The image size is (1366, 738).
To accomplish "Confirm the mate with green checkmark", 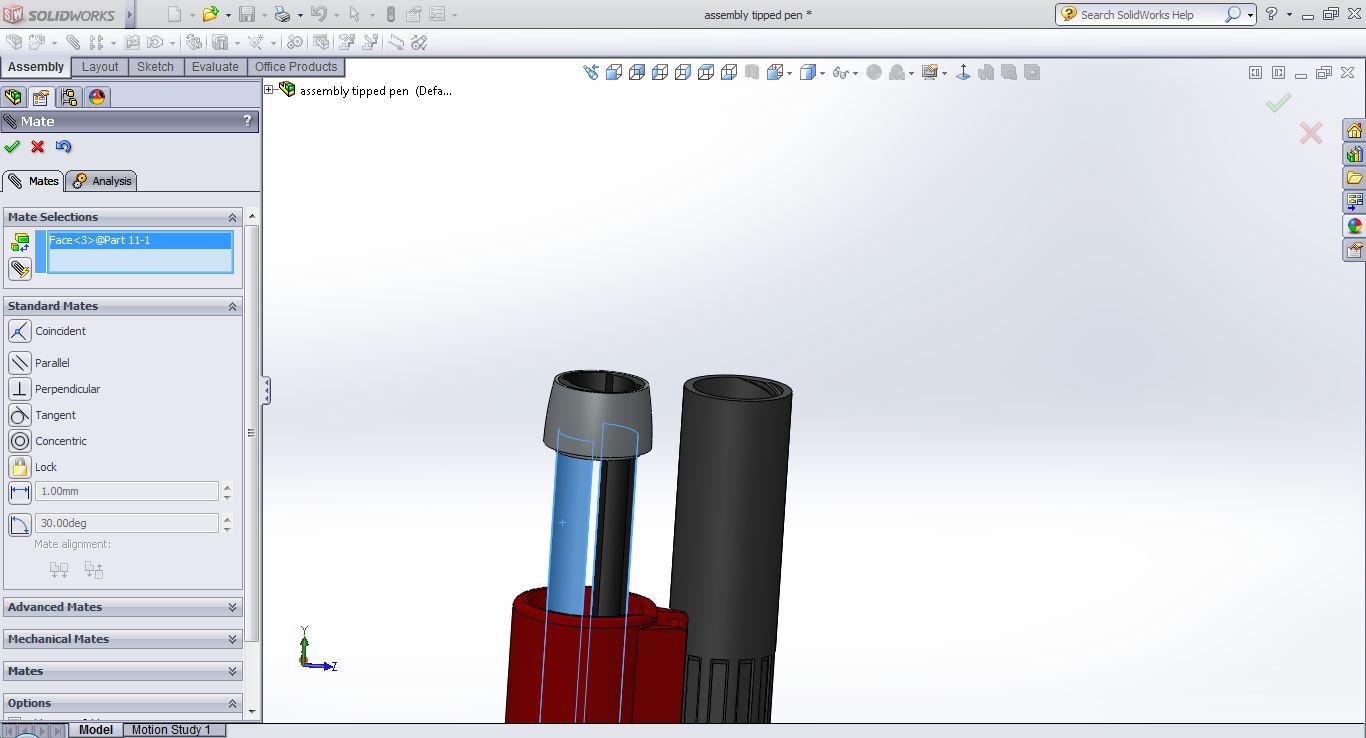I will click(x=12, y=147).
